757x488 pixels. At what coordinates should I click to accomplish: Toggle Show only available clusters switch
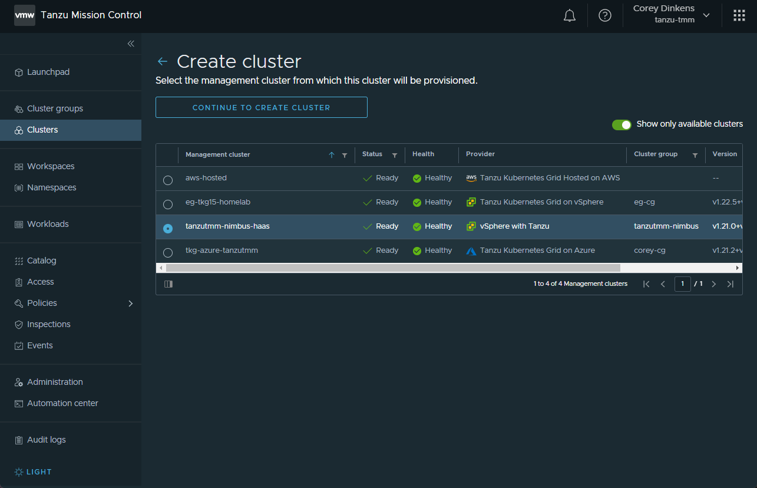click(621, 125)
